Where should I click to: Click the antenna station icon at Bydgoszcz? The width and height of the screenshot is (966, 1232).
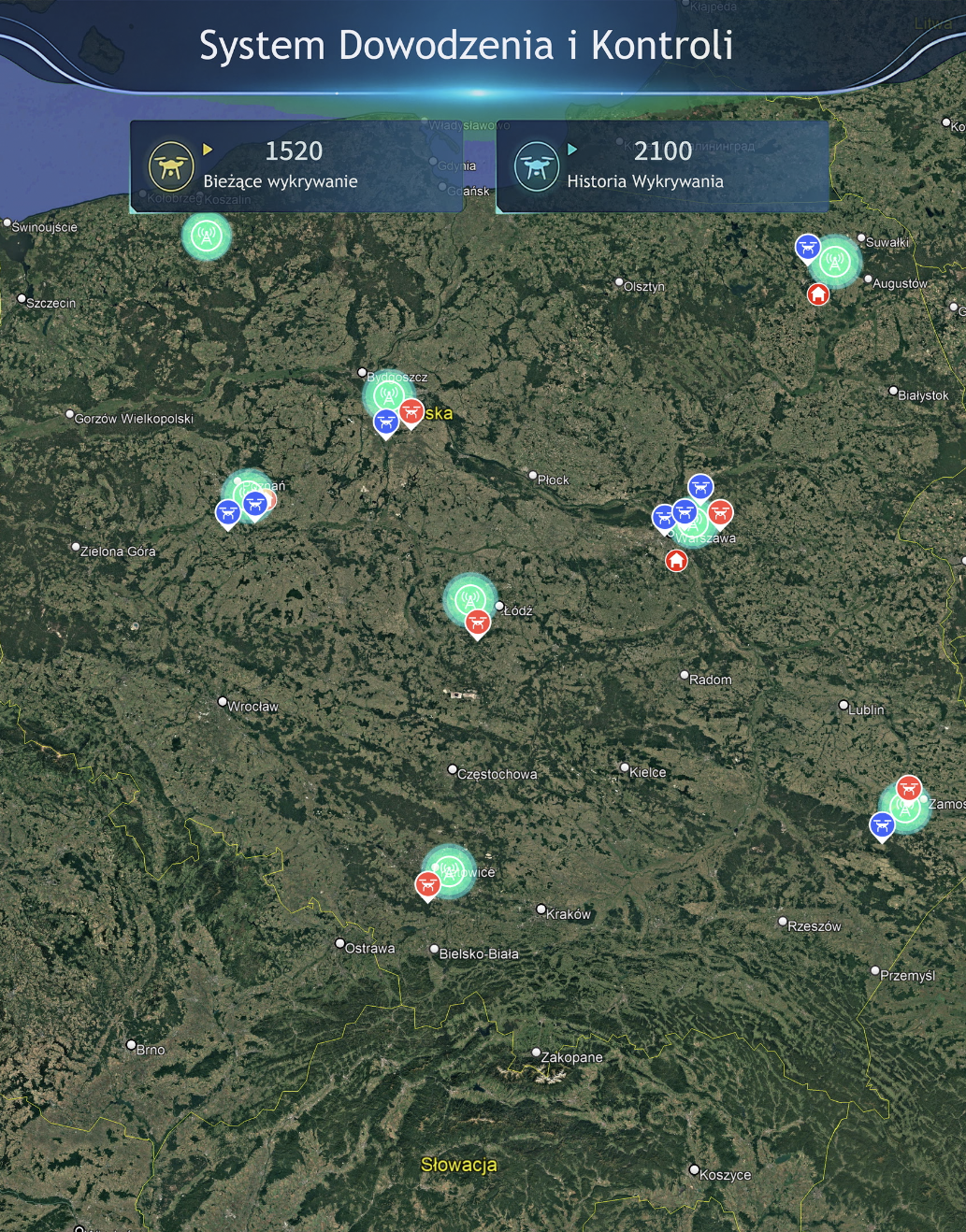tap(388, 394)
